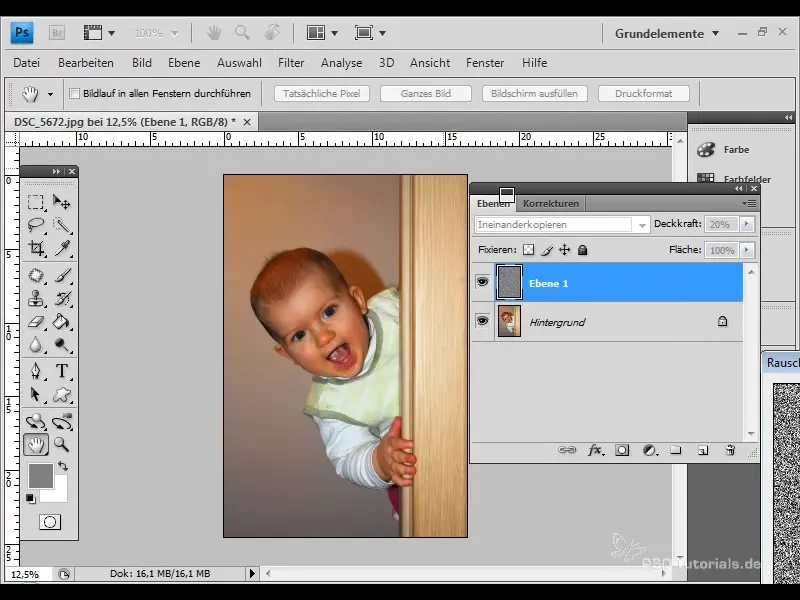Select the Type tool
The height and width of the screenshot is (600, 800).
pyautogui.click(x=62, y=370)
